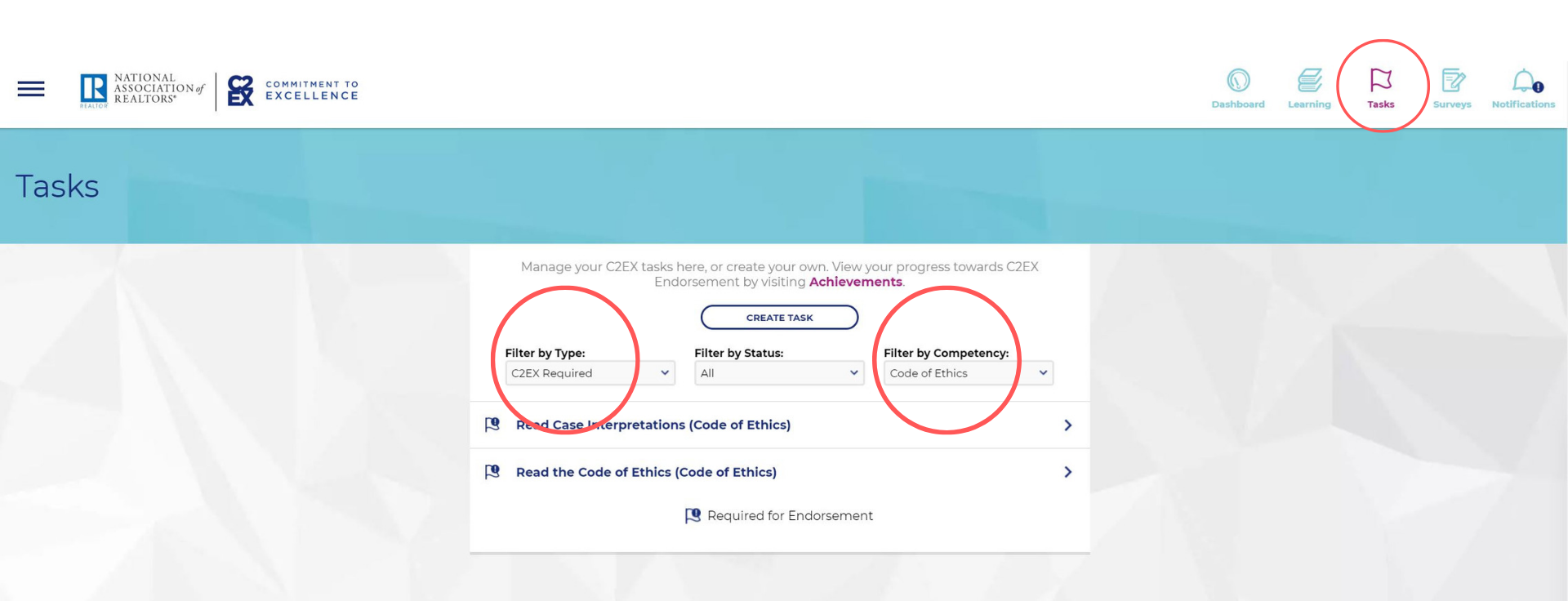Open the Filter by Competency dropdown
Screen dimensions: 1568x601
point(969,373)
